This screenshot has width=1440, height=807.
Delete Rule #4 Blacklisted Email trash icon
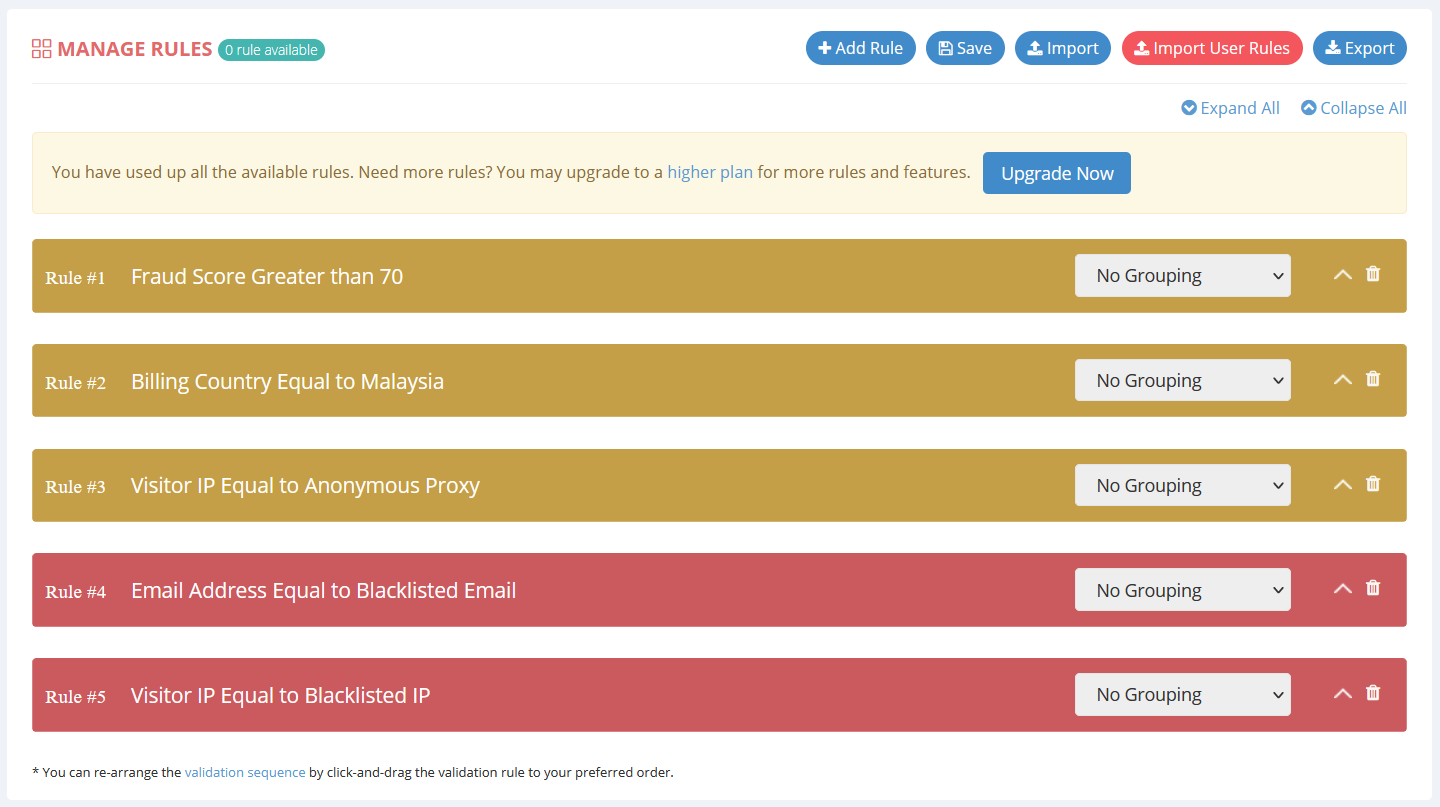tap(1373, 588)
